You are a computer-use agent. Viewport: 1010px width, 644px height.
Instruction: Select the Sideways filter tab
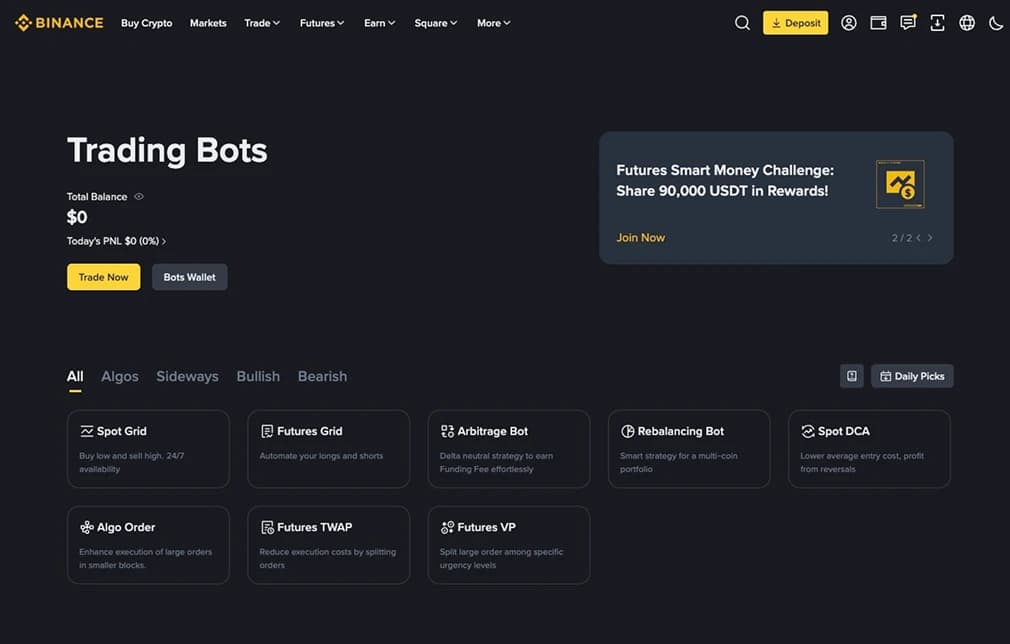point(187,375)
